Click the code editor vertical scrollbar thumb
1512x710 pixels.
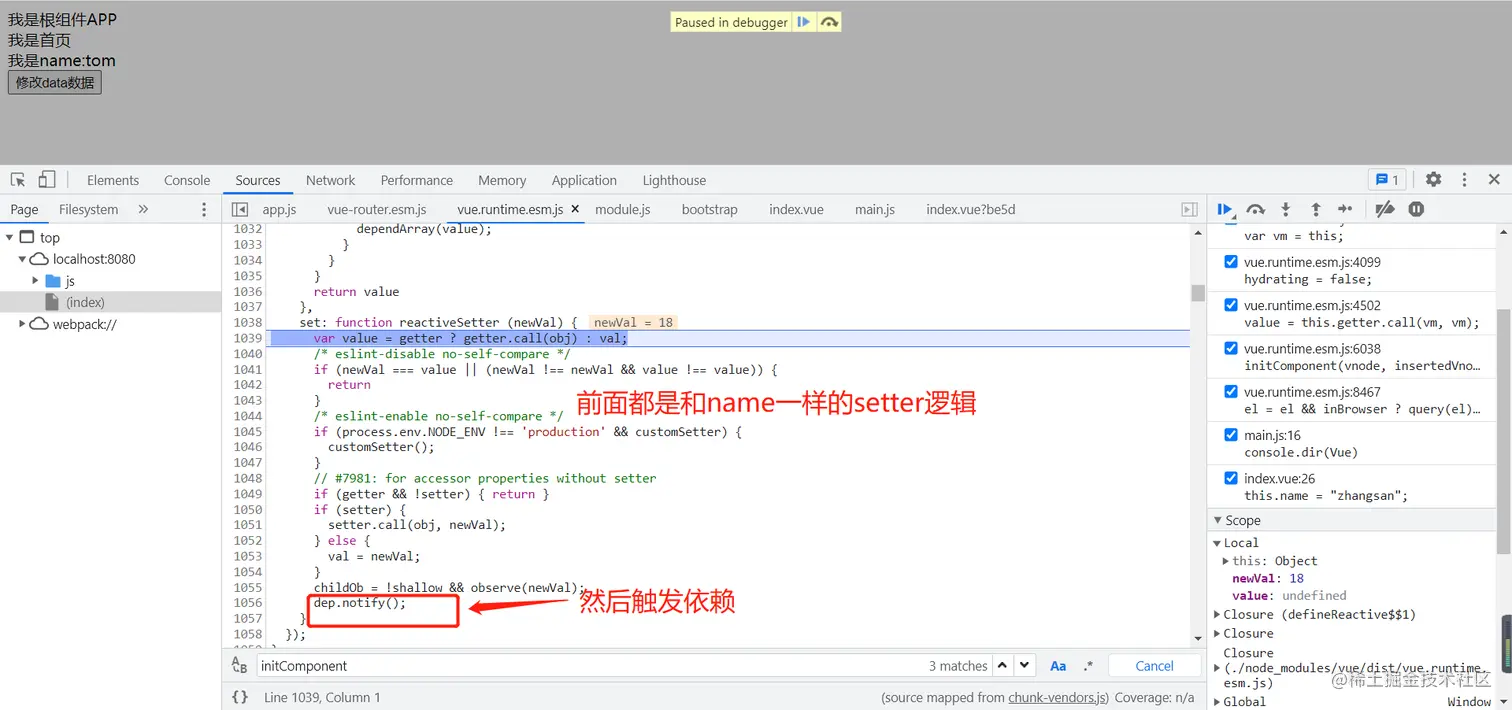pos(1198,292)
